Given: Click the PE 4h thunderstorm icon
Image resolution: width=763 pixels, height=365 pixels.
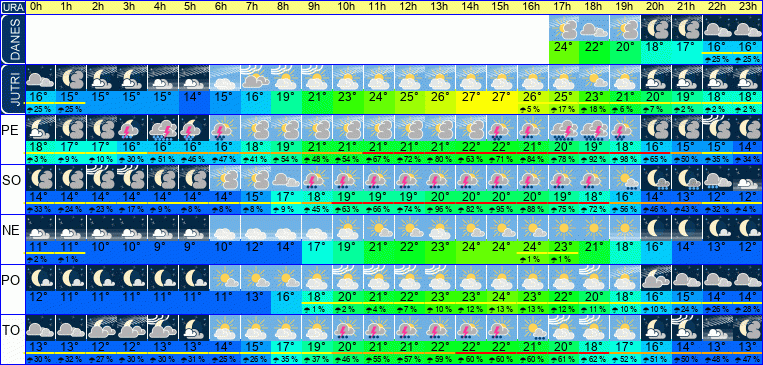Looking at the screenshot, I should point(164,128).
